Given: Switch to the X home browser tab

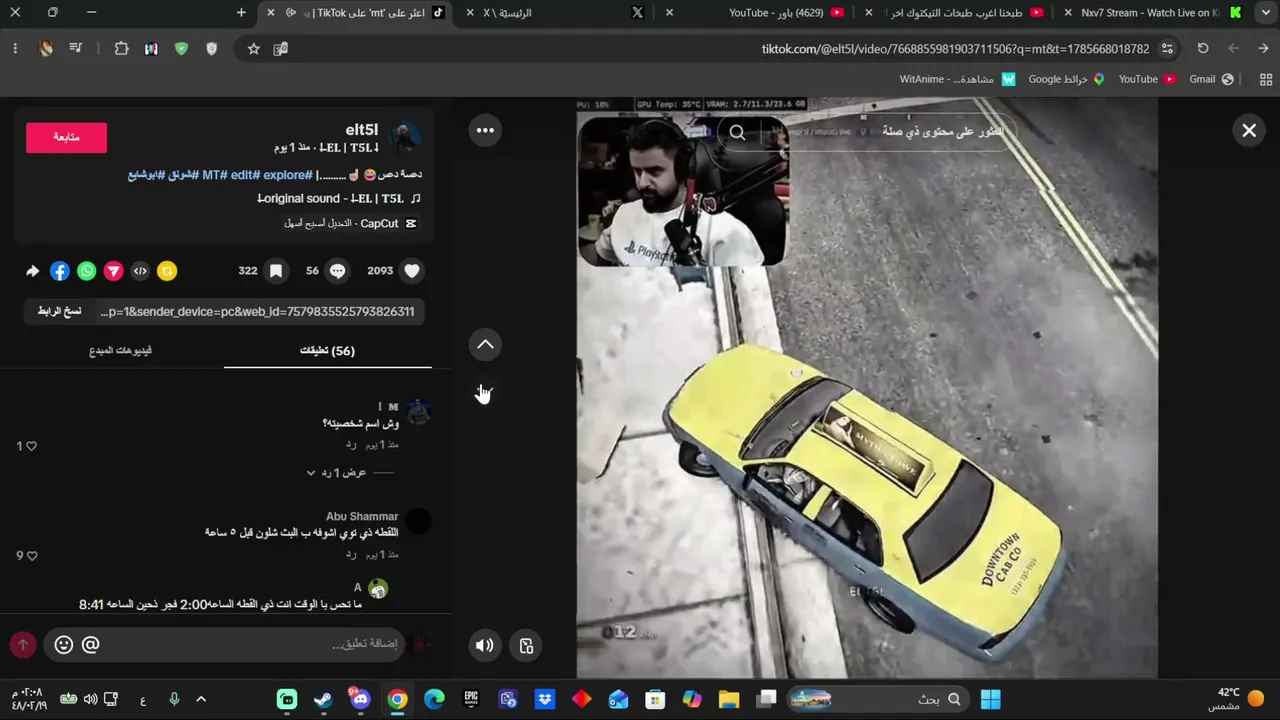Looking at the screenshot, I should click(x=560, y=13).
